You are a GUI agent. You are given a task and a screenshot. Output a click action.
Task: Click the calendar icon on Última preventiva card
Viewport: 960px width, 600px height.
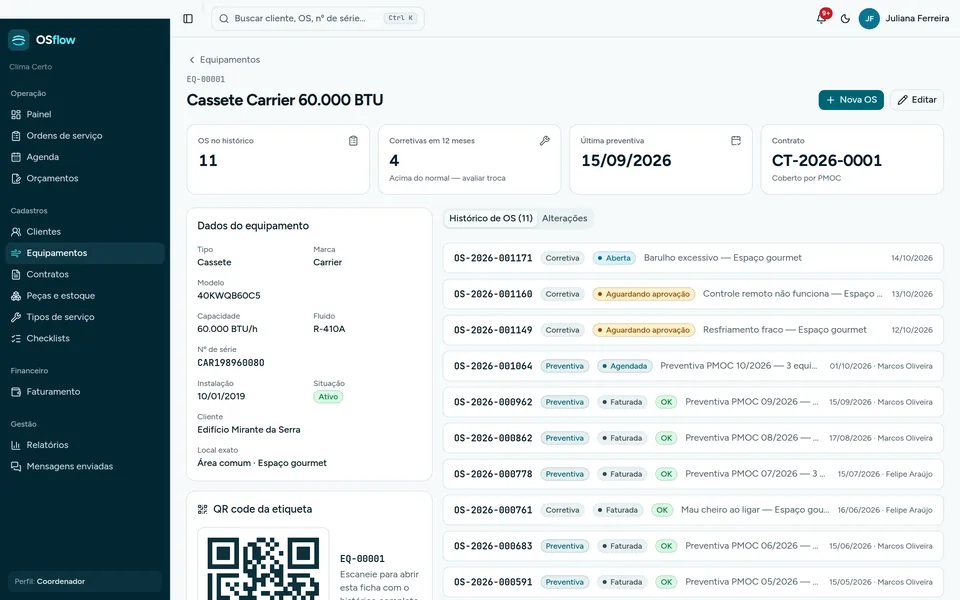point(736,141)
